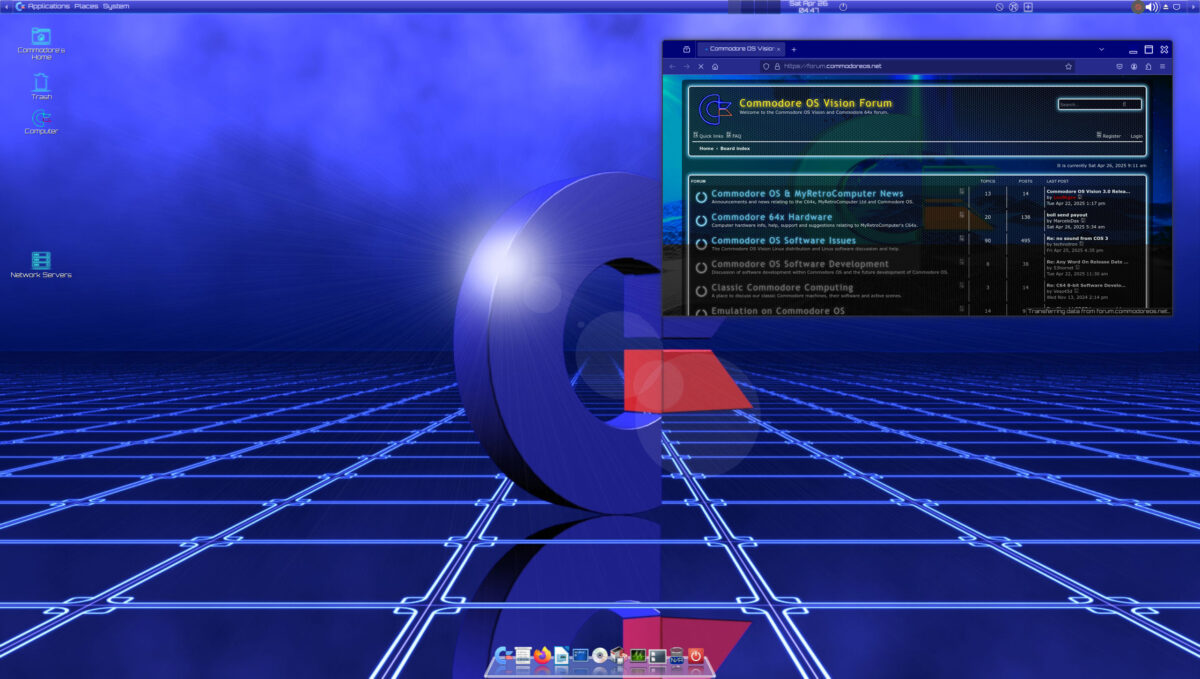This screenshot has height=679, width=1200.
Task: Open the LibreOffice document app in dock
Action: coord(562,655)
